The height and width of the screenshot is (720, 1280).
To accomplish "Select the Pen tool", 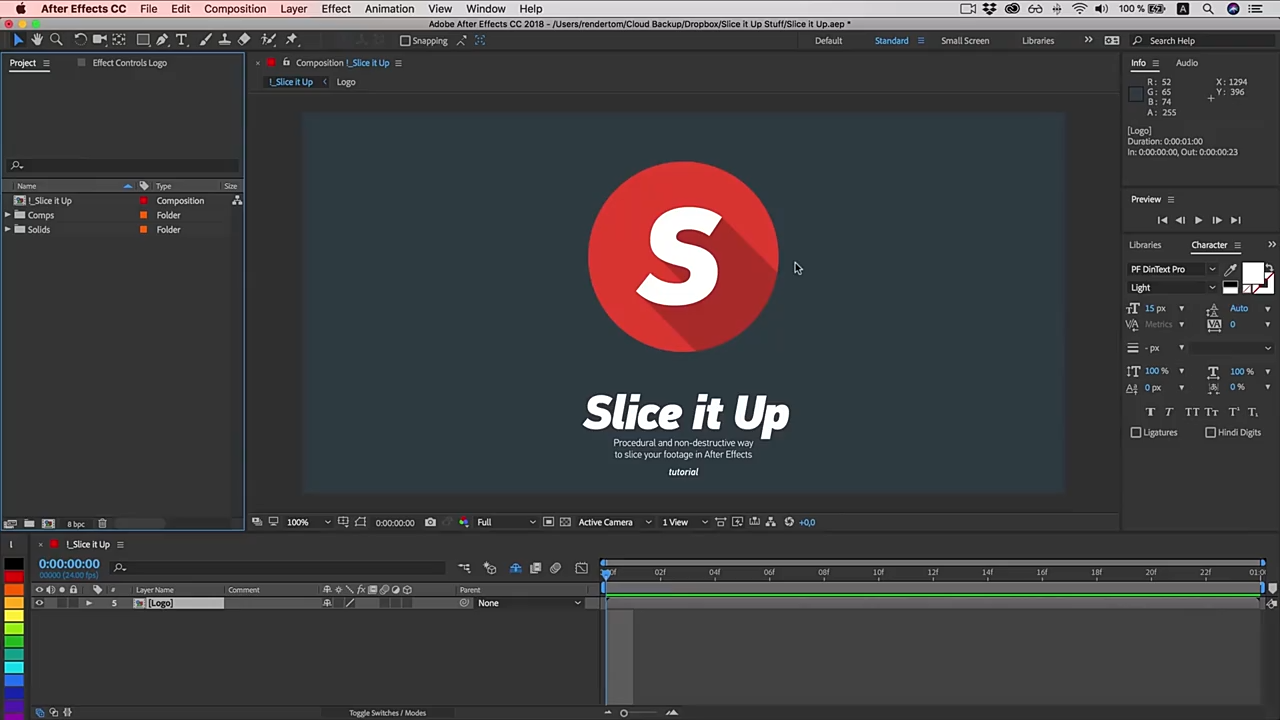I will click(x=162, y=40).
